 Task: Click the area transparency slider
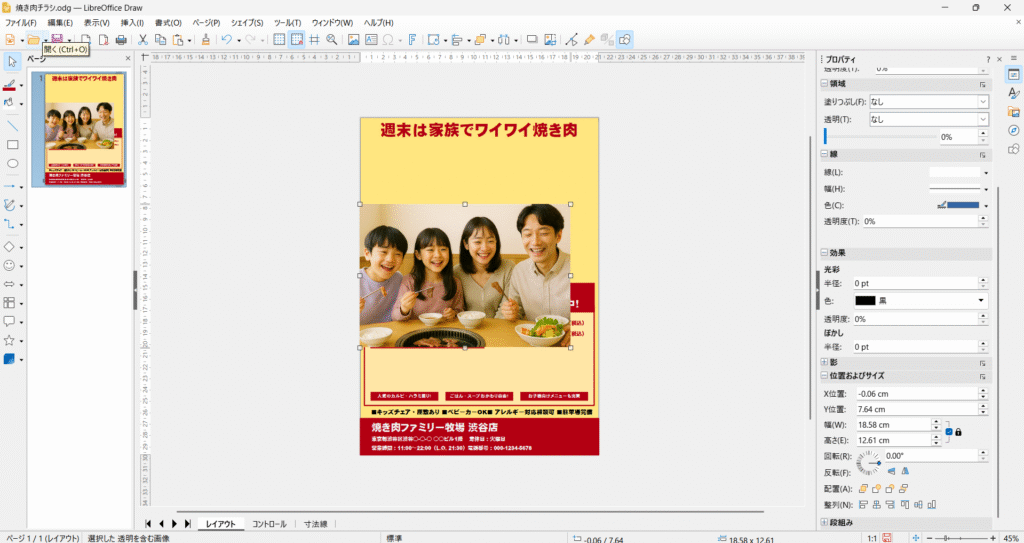pos(880,137)
